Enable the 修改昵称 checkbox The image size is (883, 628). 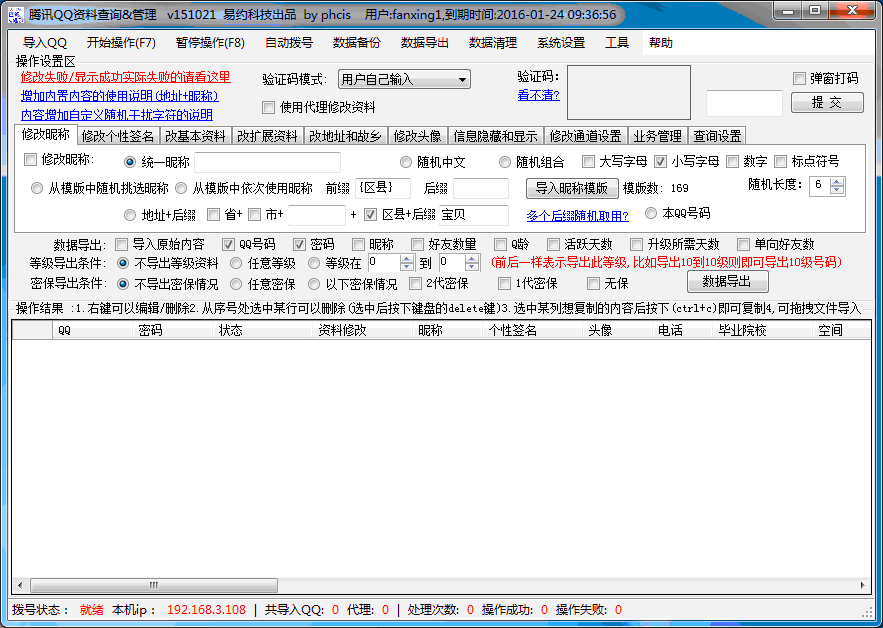30,160
